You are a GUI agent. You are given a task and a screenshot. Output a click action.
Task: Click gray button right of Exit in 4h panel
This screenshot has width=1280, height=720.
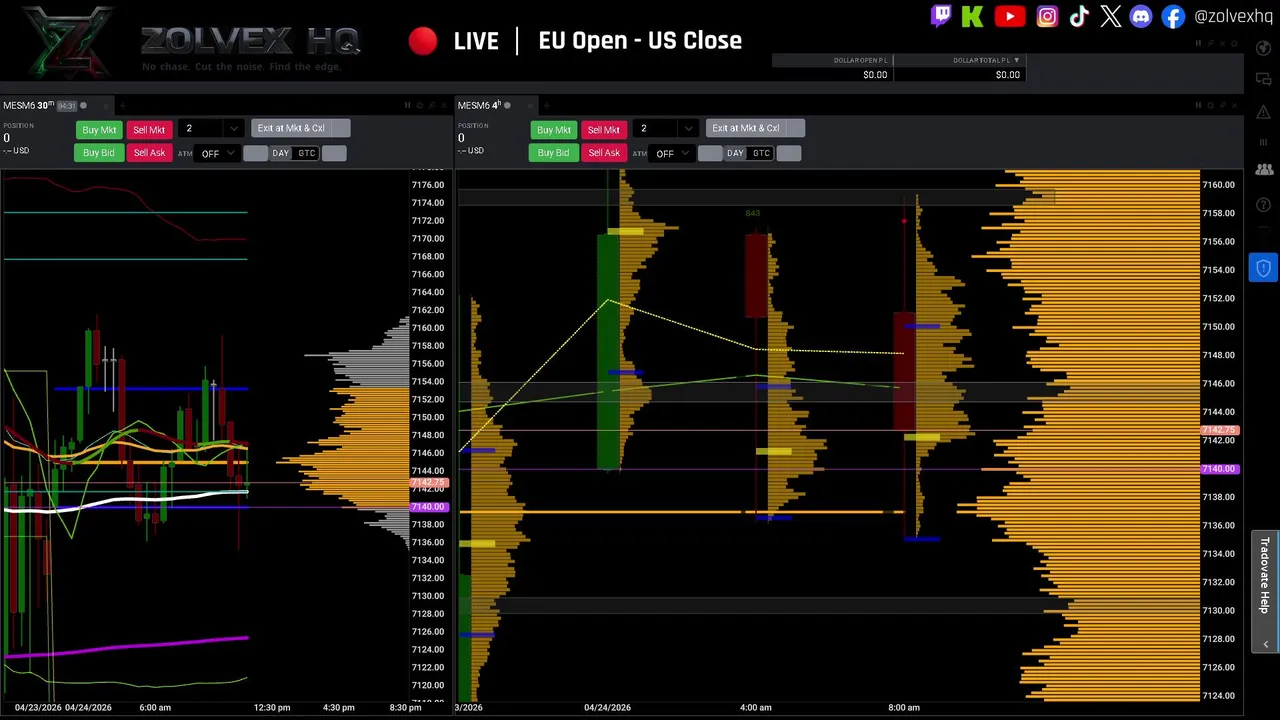coord(796,128)
